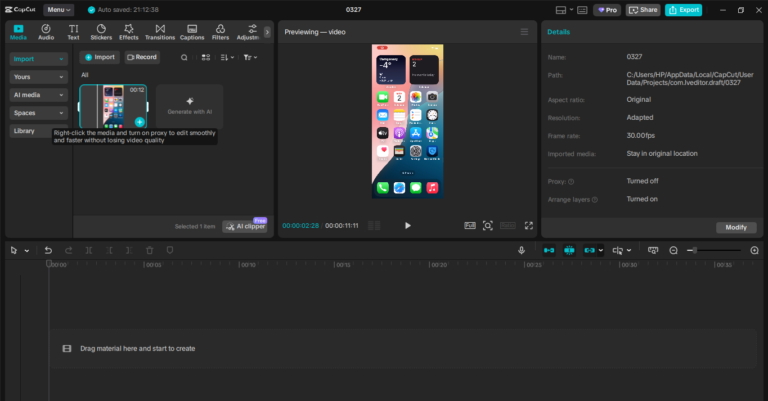Open the Effects tab
Image resolution: width=768 pixels, height=401 pixels.
(x=129, y=32)
